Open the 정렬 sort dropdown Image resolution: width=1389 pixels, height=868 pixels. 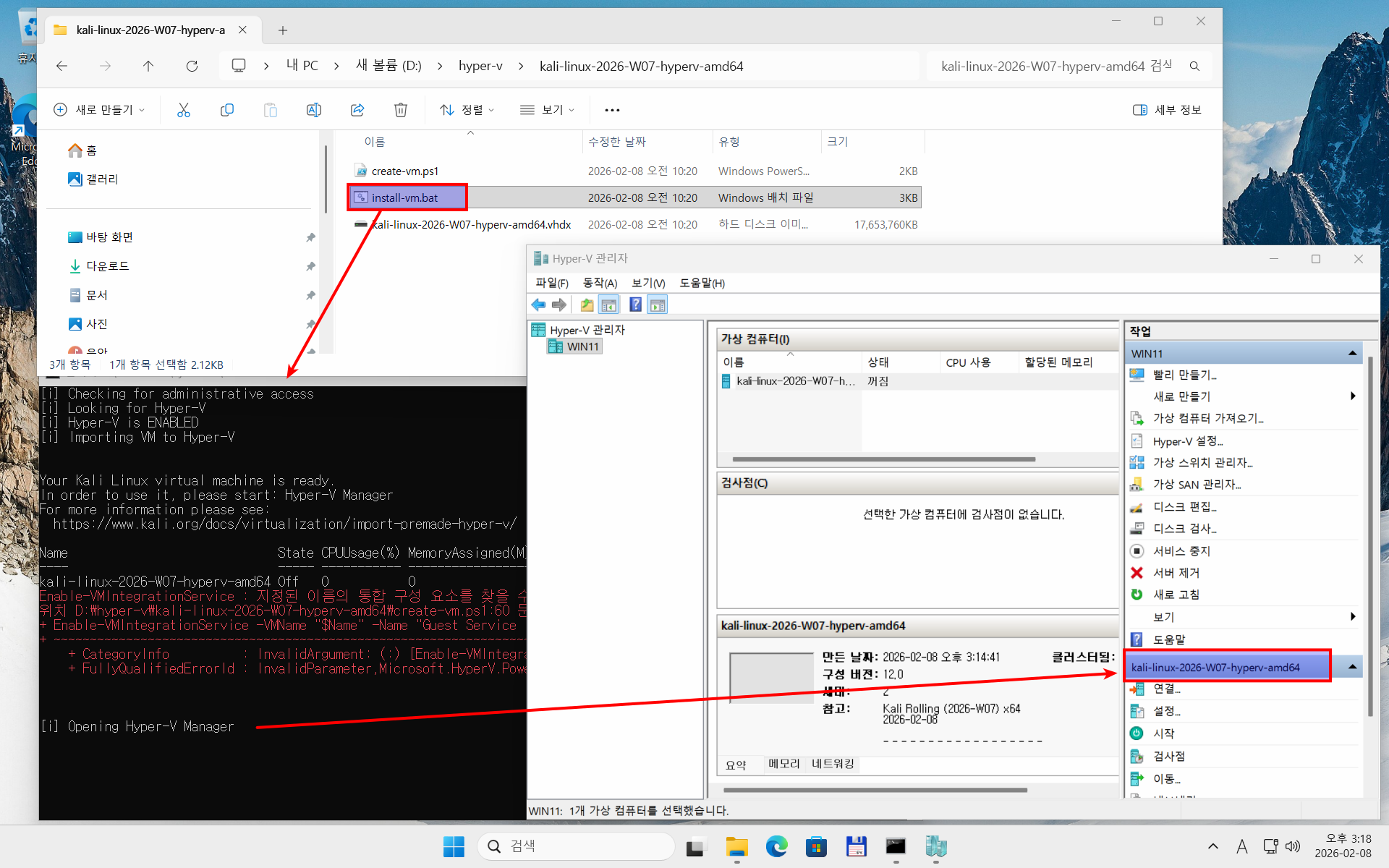467,110
